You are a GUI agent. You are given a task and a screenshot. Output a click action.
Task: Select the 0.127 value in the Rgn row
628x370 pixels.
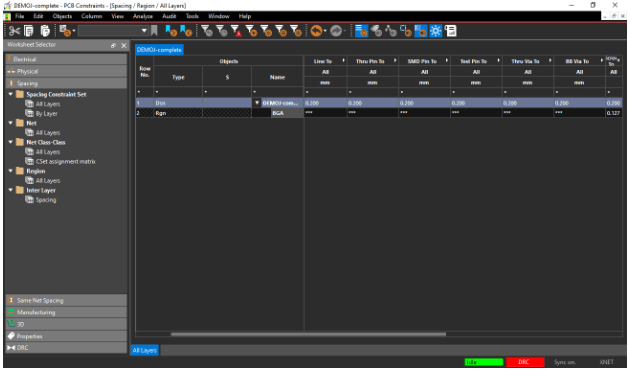pos(614,113)
